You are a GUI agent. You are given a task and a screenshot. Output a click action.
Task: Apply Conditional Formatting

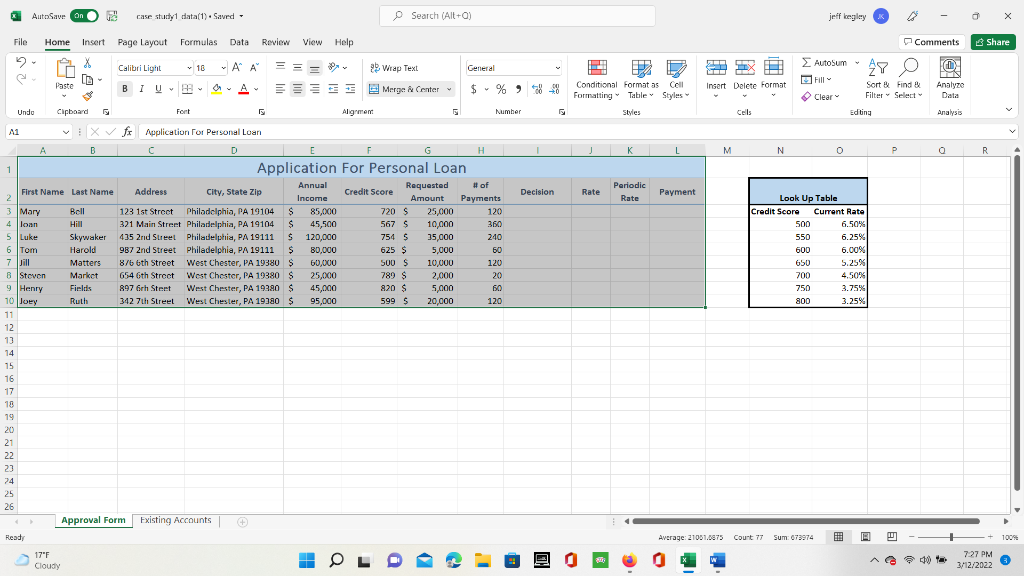[x=596, y=80]
